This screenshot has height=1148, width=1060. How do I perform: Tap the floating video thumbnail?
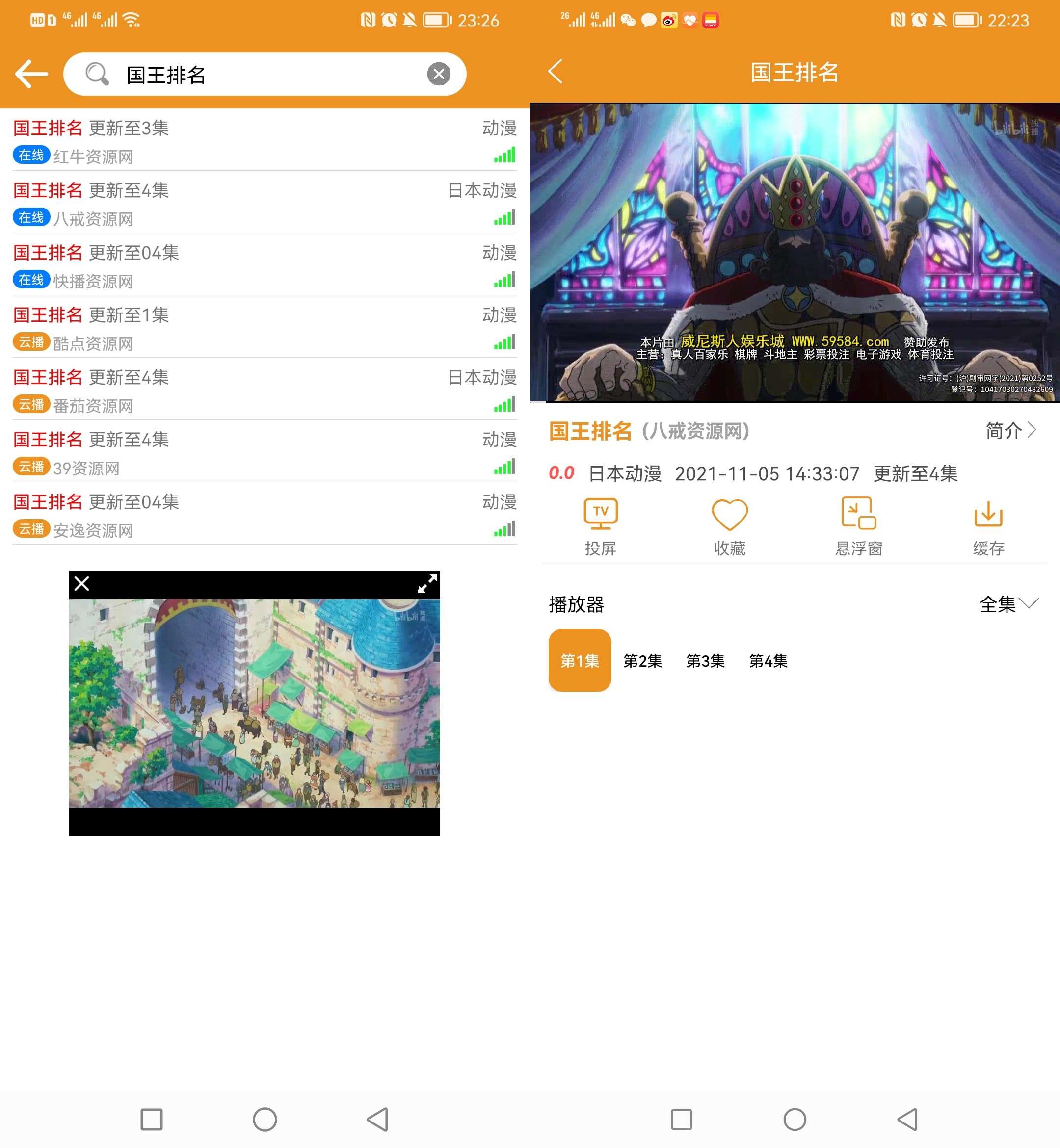pos(255,703)
